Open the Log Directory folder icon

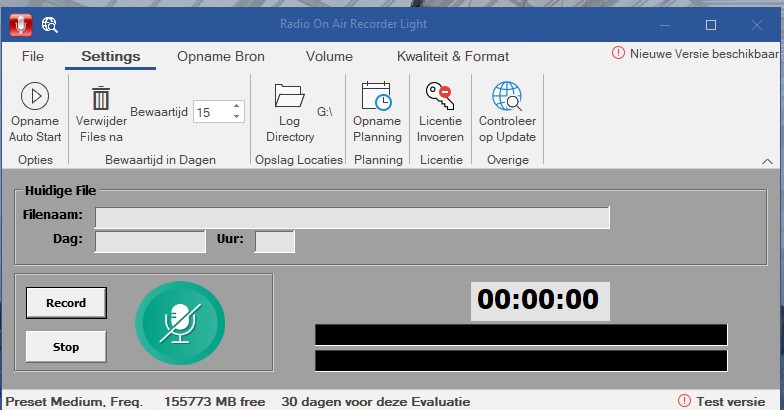click(290, 96)
